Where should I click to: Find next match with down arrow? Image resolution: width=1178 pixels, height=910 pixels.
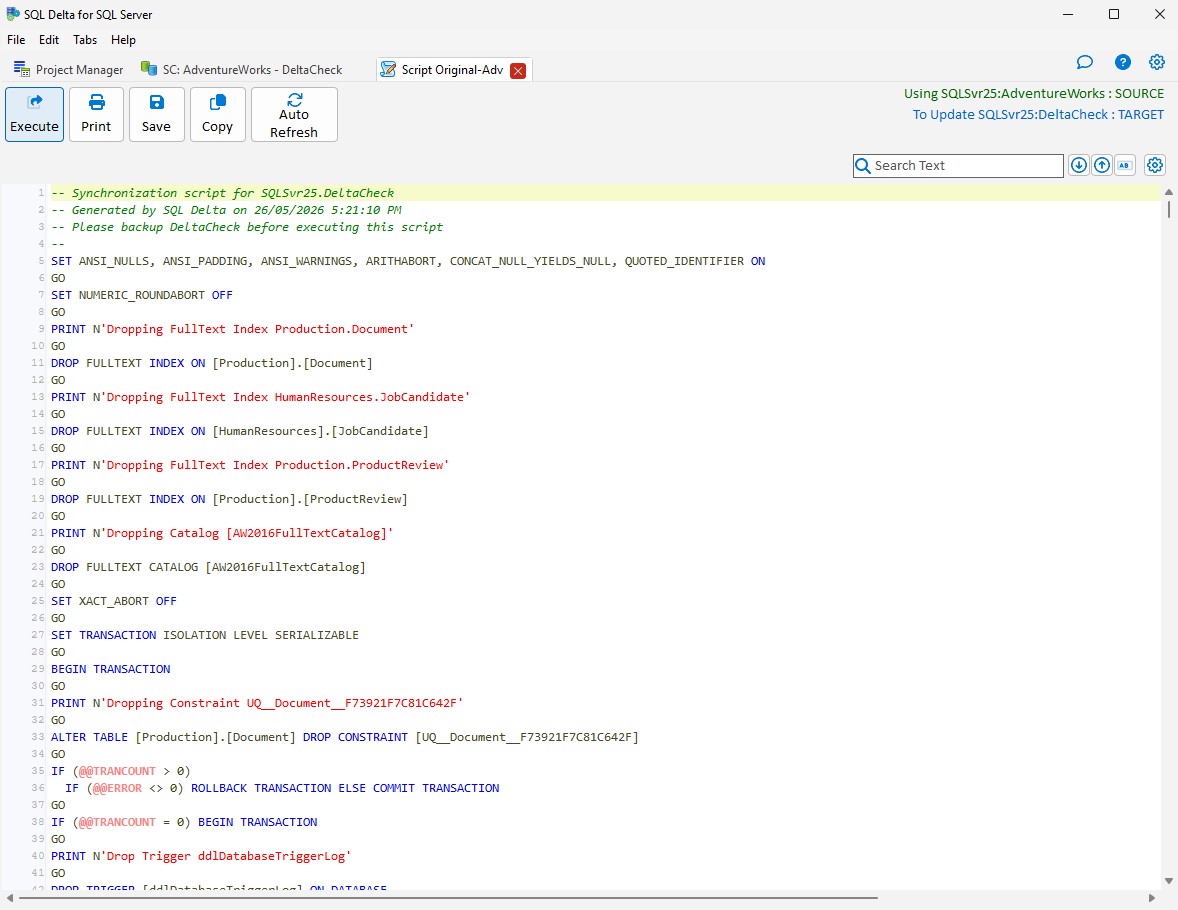click(x=1078, y=165)
